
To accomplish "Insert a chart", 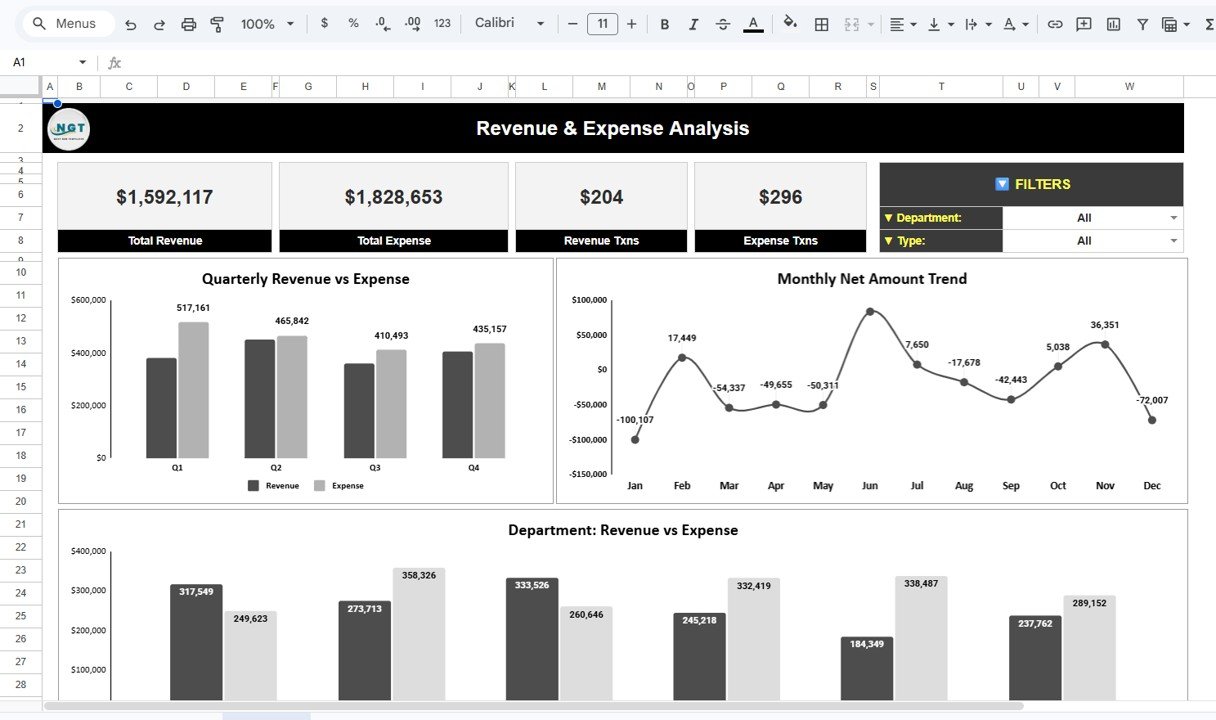I will pyautogui.click(x=1113, y=23).
